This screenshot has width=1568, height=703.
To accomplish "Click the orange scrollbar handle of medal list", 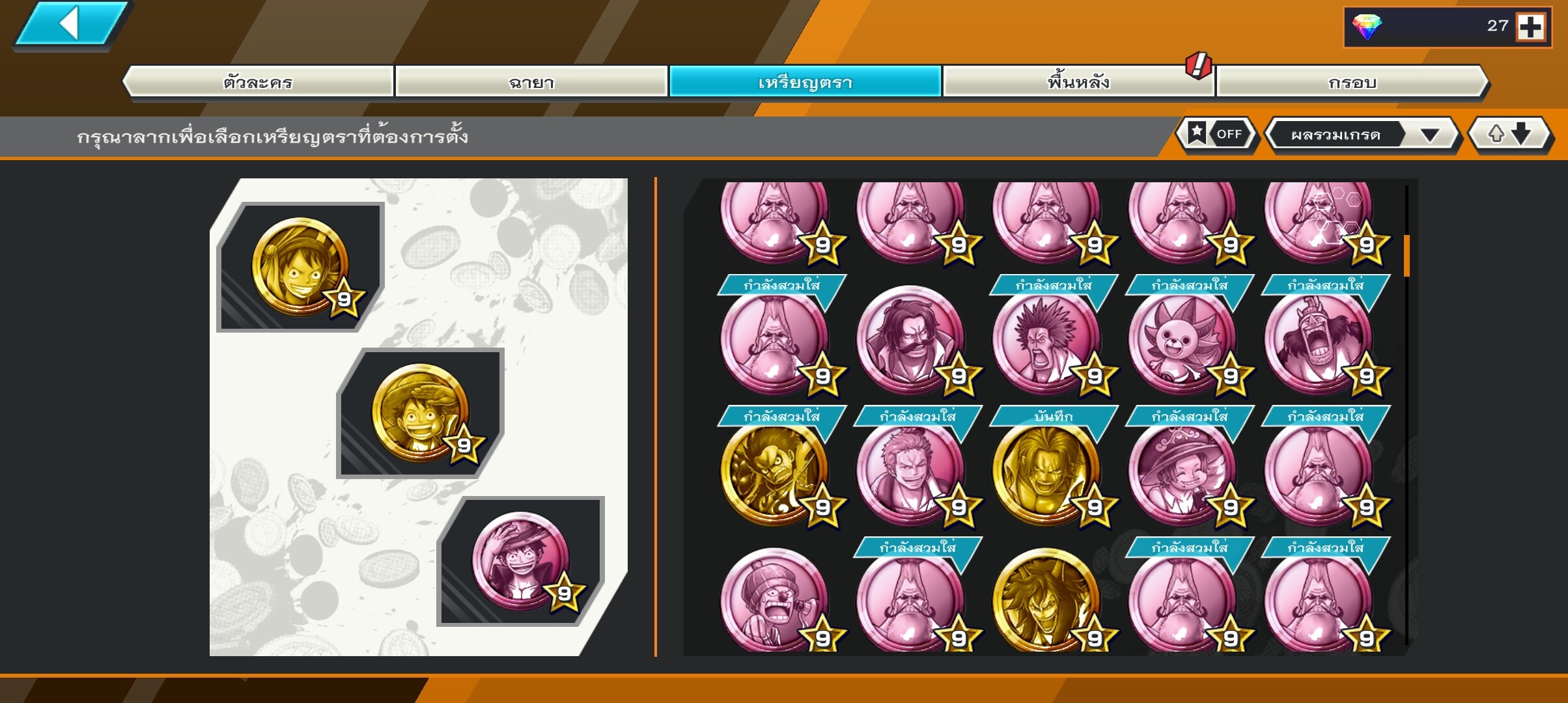I will (x=1407, y=256).
